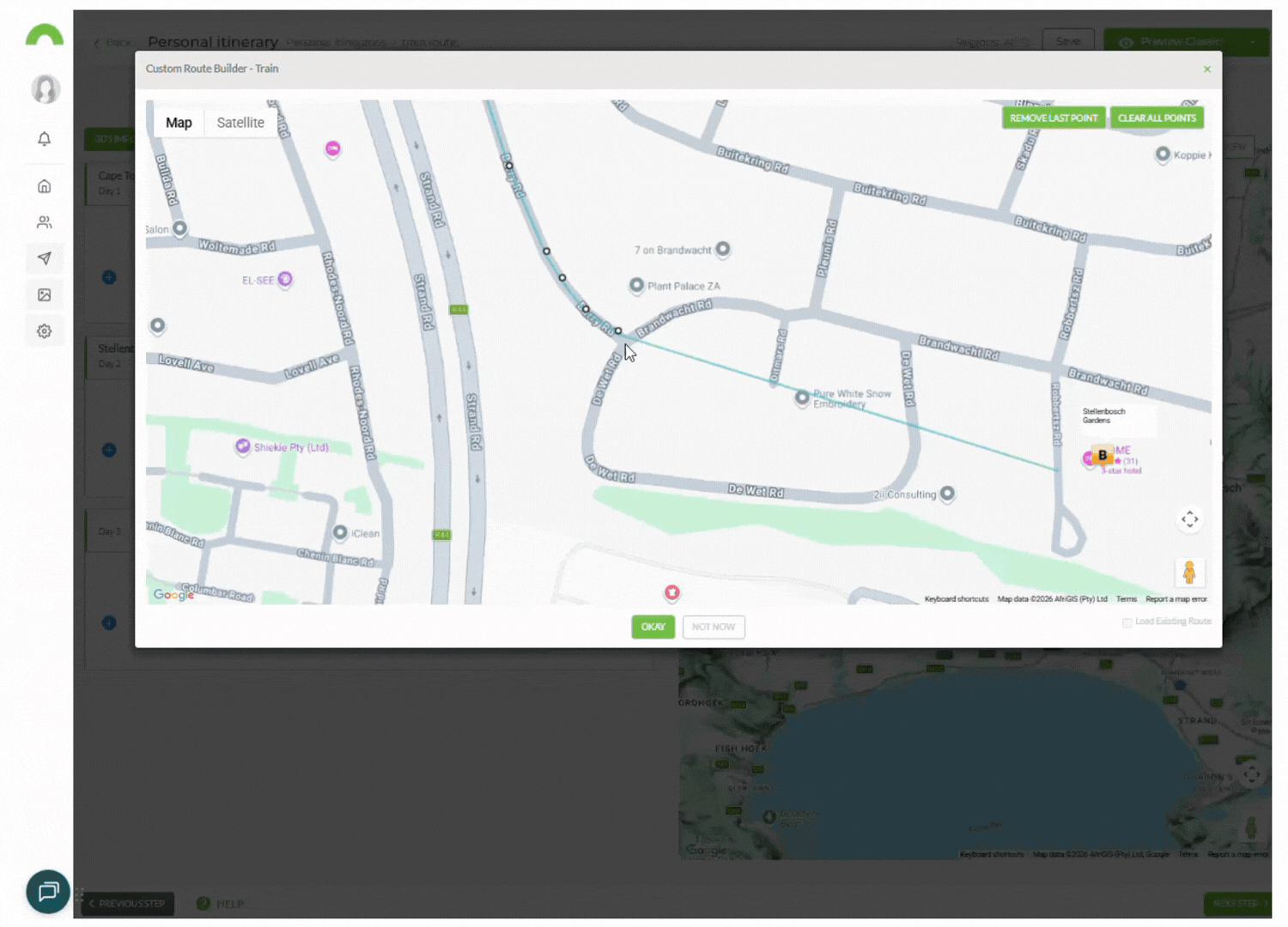
Task: Open the image gallery sidebar icon
Action: point(45,294)
